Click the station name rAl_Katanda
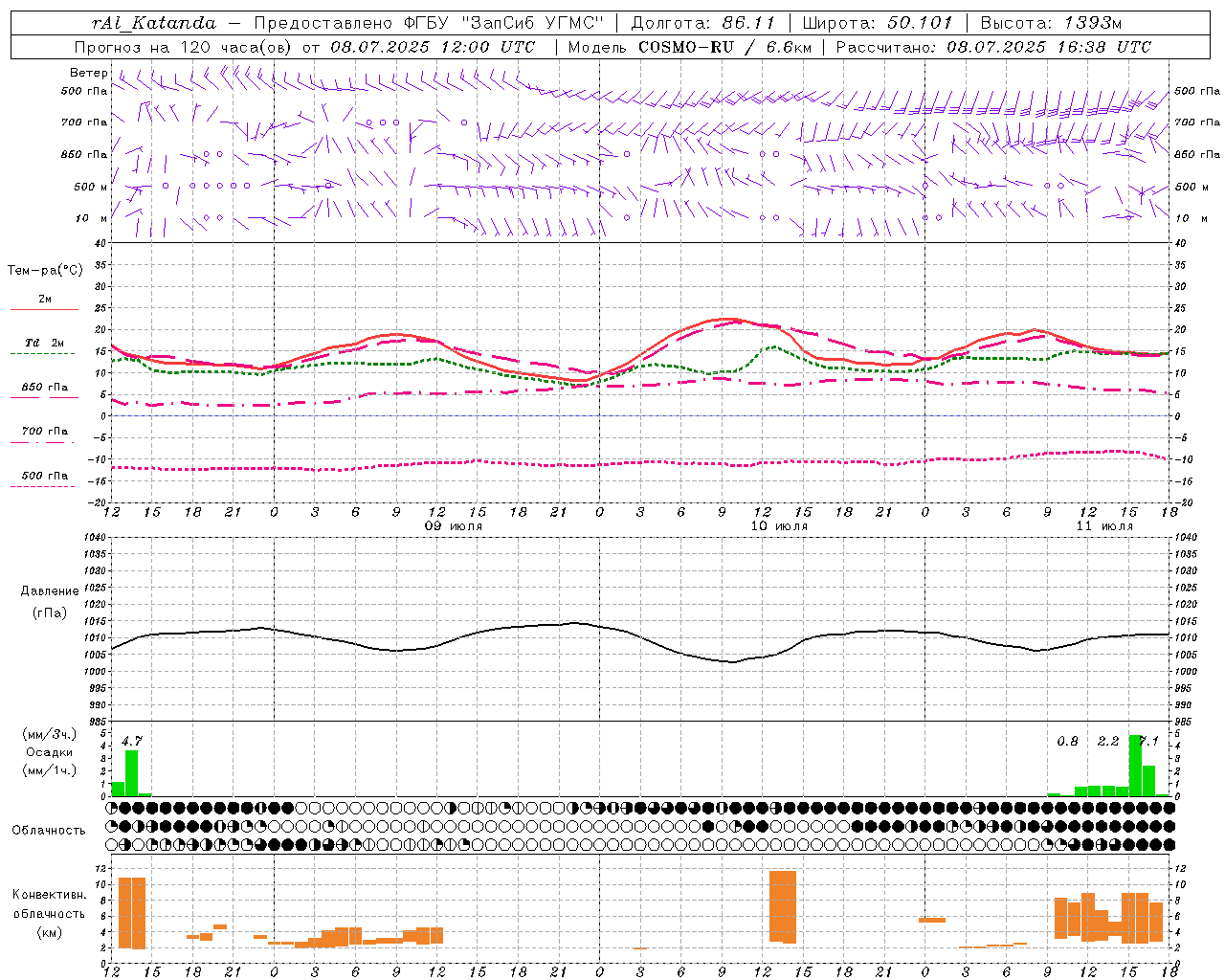1225x980 pixels. click(x=154, y=23)
